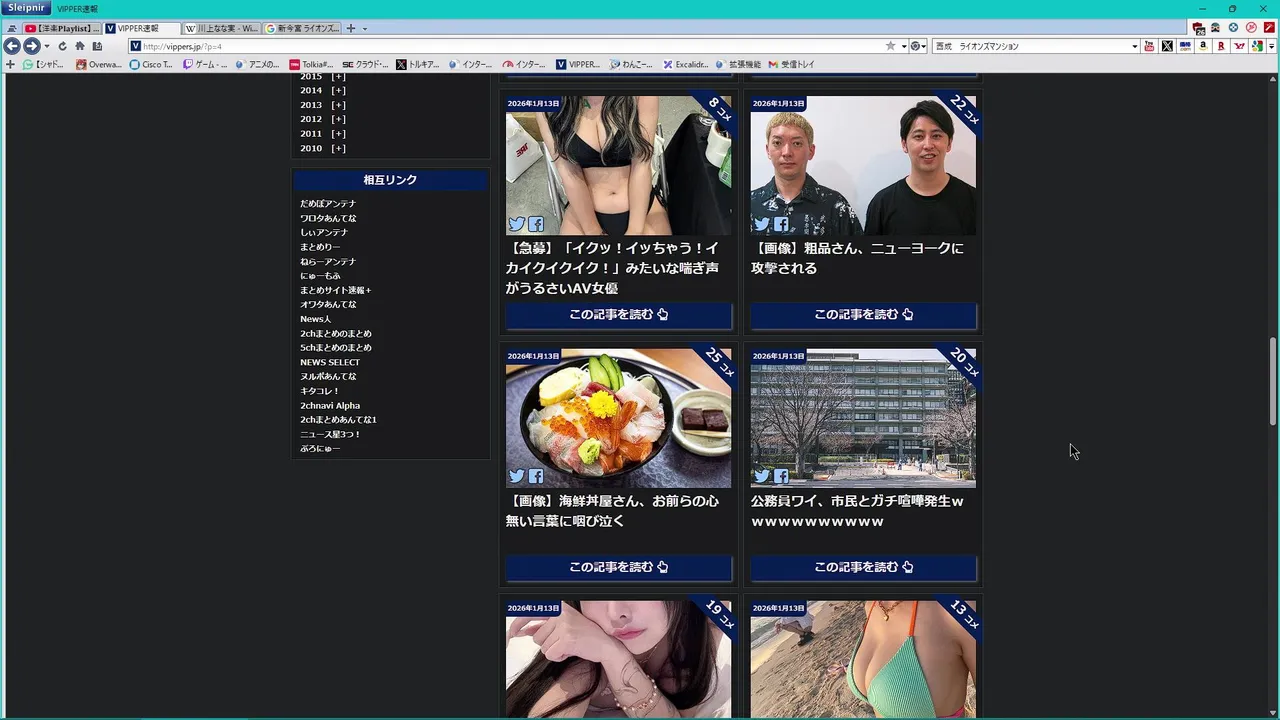This screenshot has width=1280, height=720.
Task: Open the search engine selector dropdown
Action: tap(917, 46)
